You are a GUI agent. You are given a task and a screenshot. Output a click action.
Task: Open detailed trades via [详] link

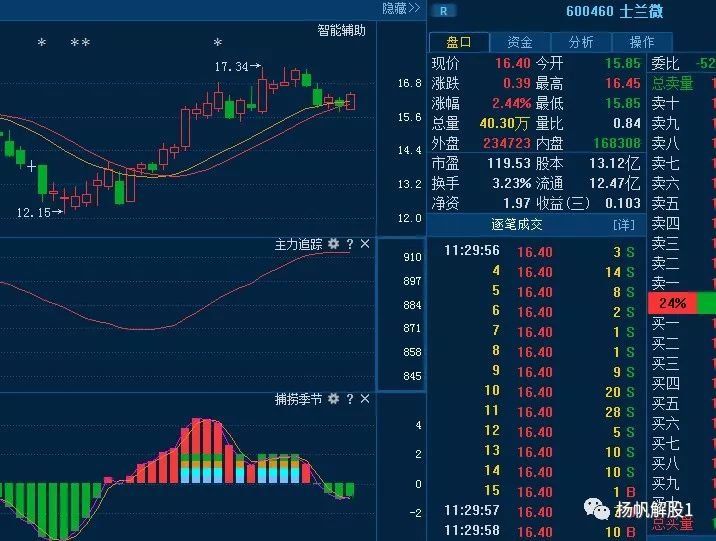coord(624,225)
